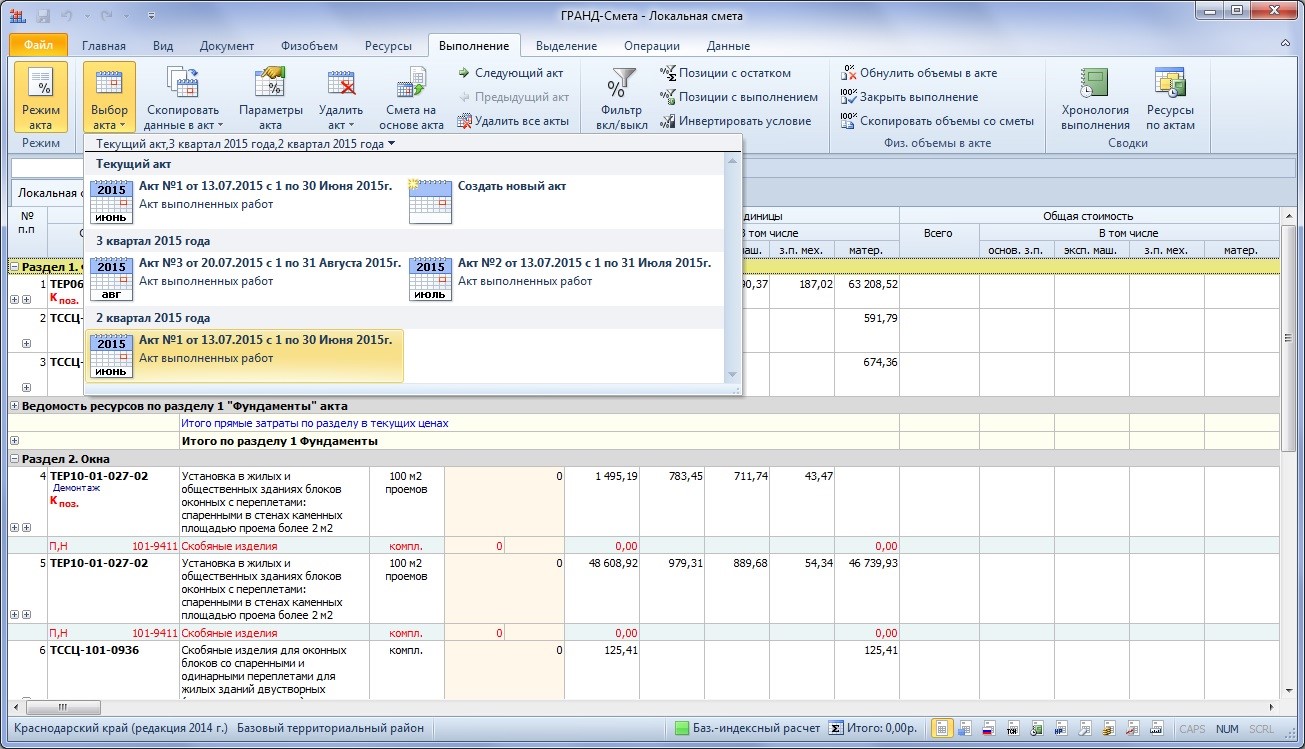This screenshot has height=749, width=1305.
Task: Select row 4 ТЕР10-01-027-02 Демонтаж
Action: (x=99, y=477)
